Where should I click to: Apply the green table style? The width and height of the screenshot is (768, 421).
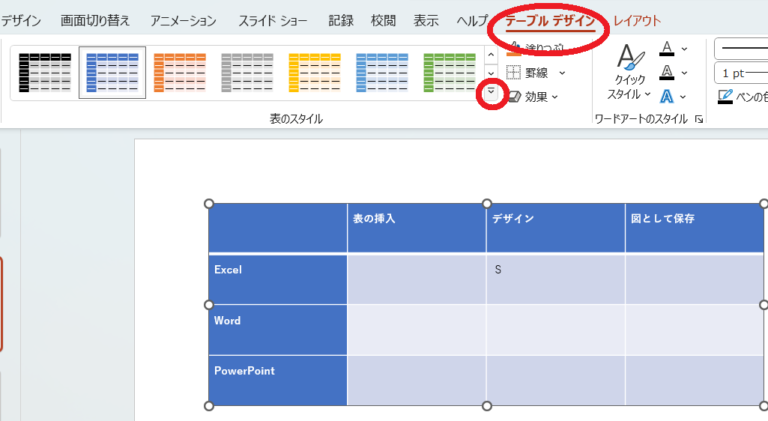[450, 73]
